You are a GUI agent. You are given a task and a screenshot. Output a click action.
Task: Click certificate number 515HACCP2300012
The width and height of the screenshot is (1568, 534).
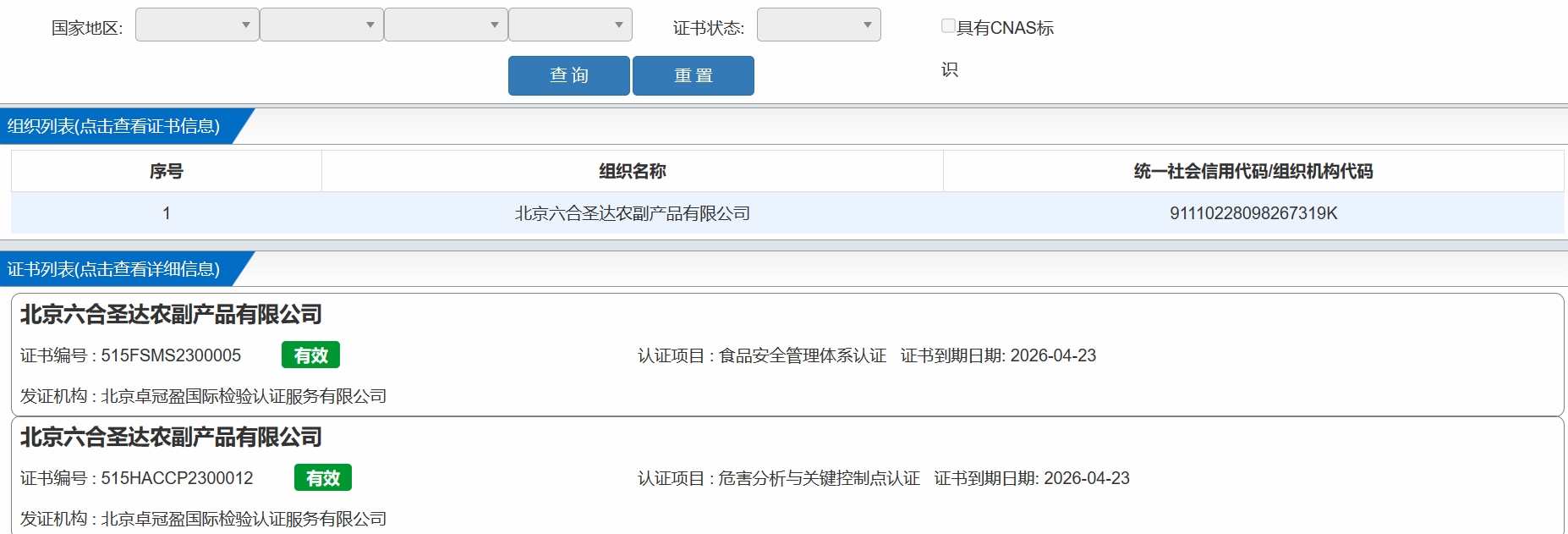click(177, 478)
